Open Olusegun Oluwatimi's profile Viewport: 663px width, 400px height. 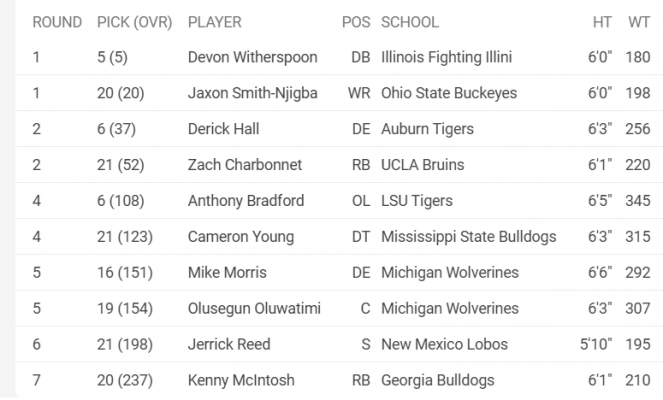click(254, 309)
